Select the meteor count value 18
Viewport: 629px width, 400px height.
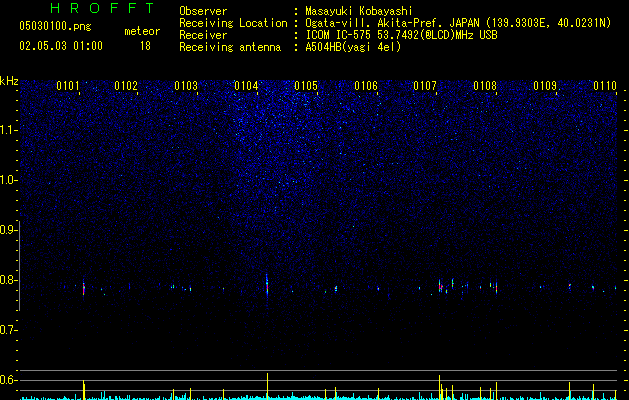pos(145,46)
